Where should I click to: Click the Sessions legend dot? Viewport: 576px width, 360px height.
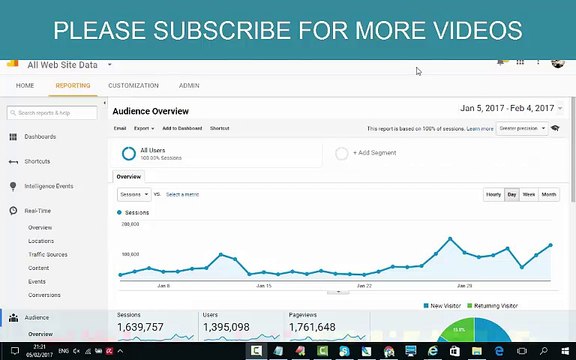point(119,212)
